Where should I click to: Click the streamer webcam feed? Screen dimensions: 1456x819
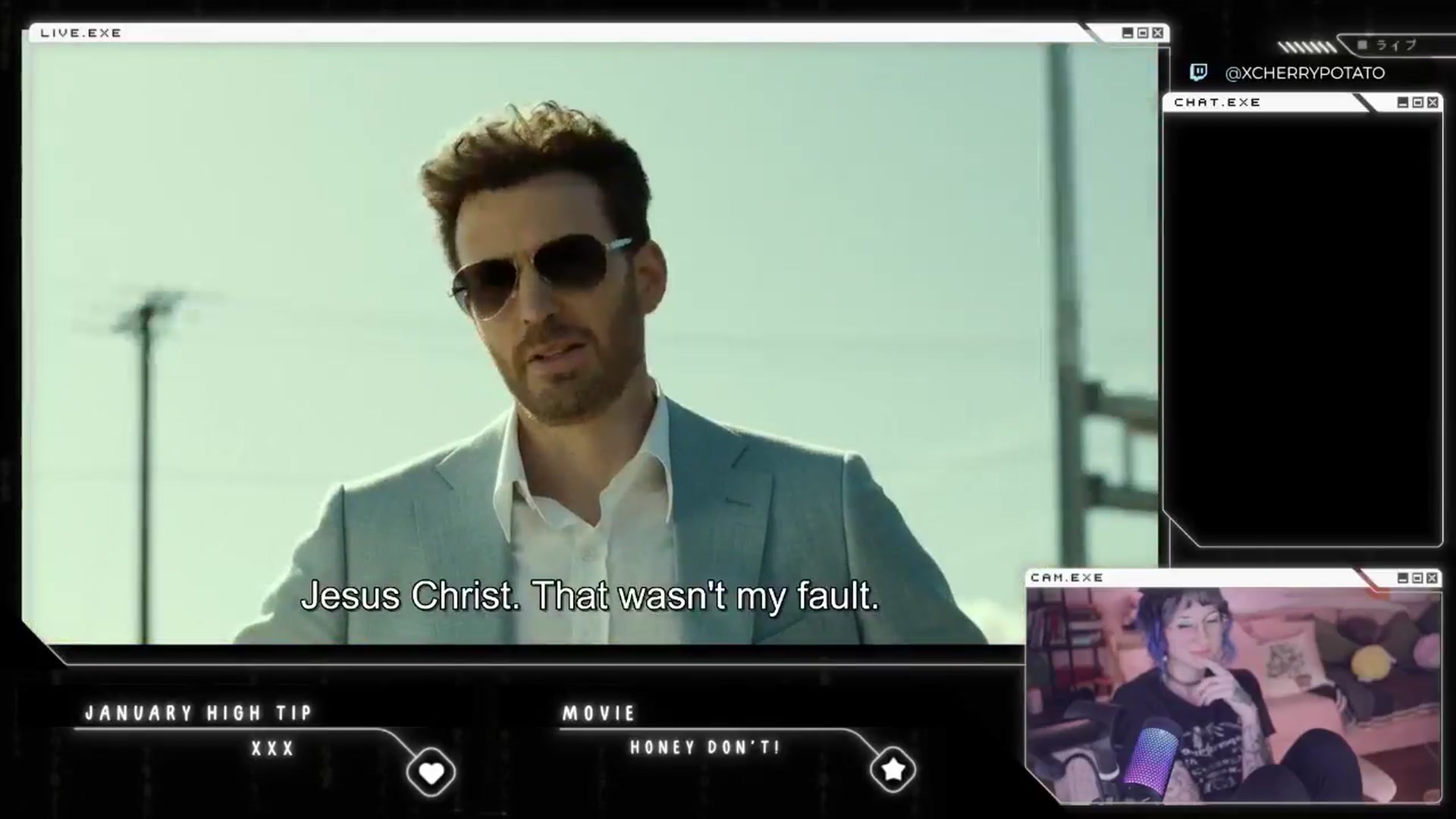tap(1233, 695)
